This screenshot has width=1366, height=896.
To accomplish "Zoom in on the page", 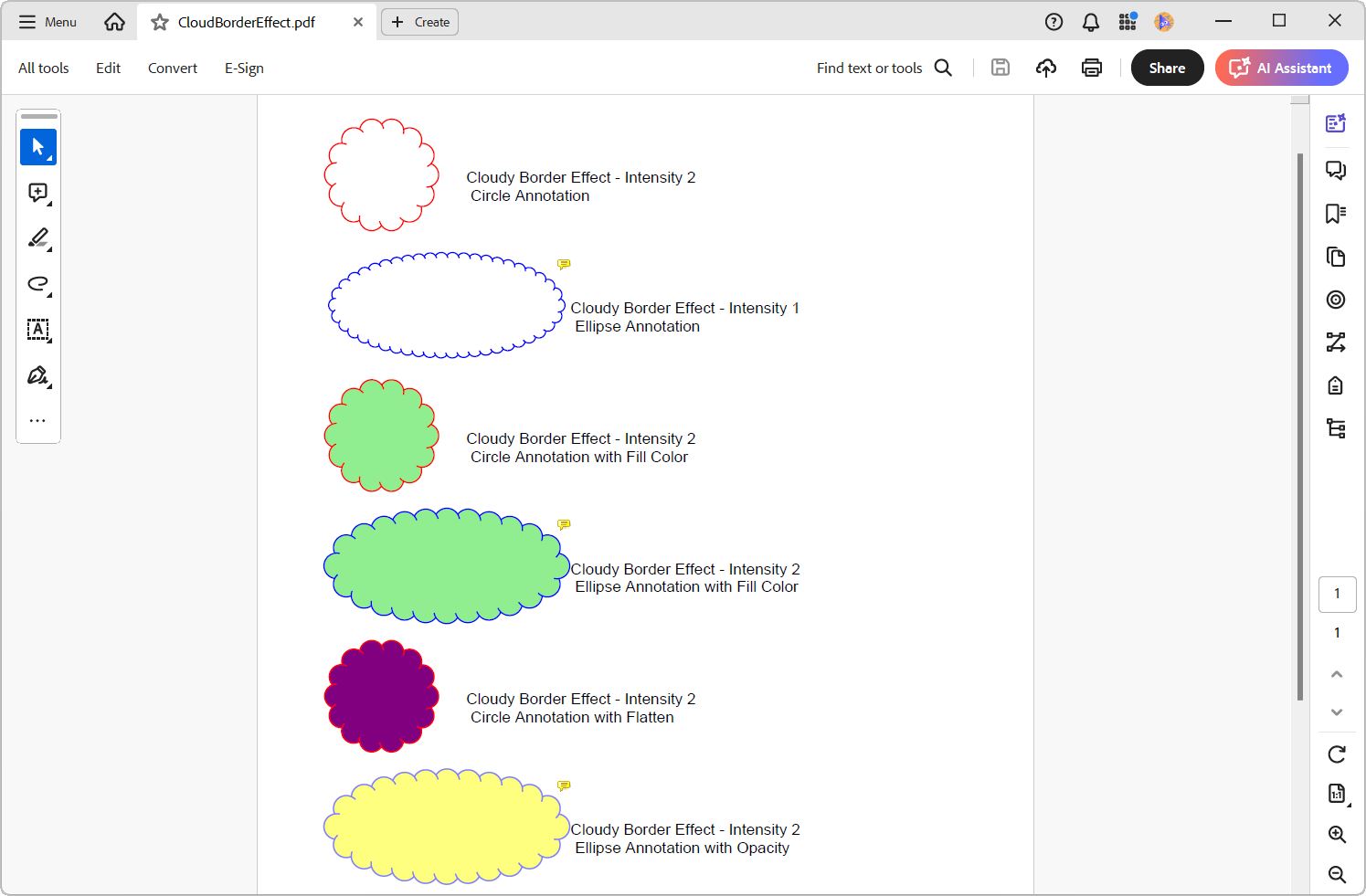I will coord(1337,834).
